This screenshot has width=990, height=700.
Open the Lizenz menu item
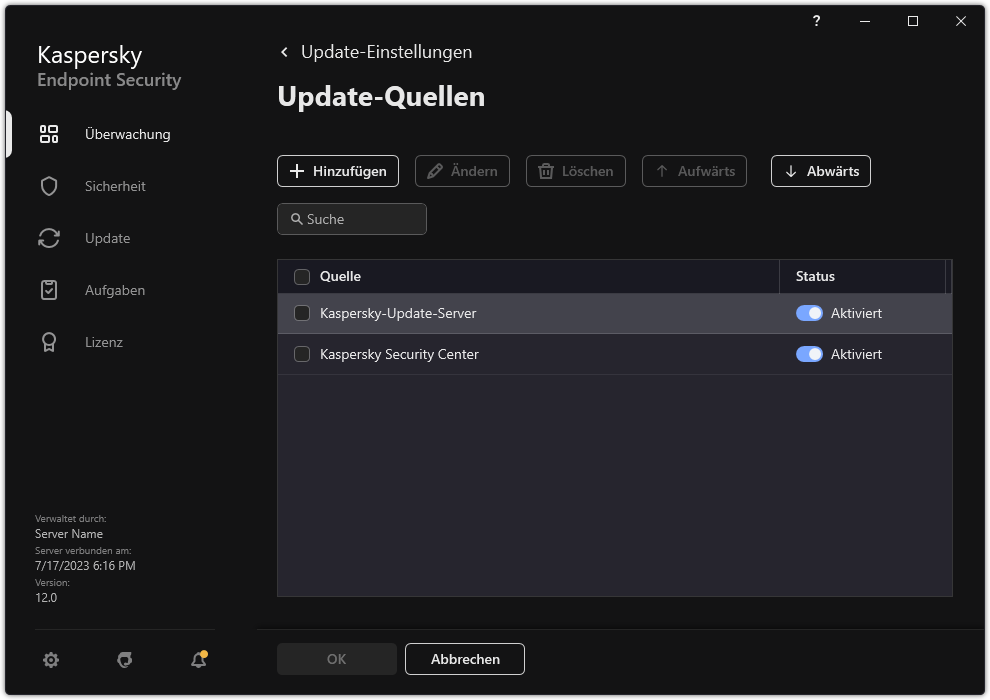coord(104,342)
